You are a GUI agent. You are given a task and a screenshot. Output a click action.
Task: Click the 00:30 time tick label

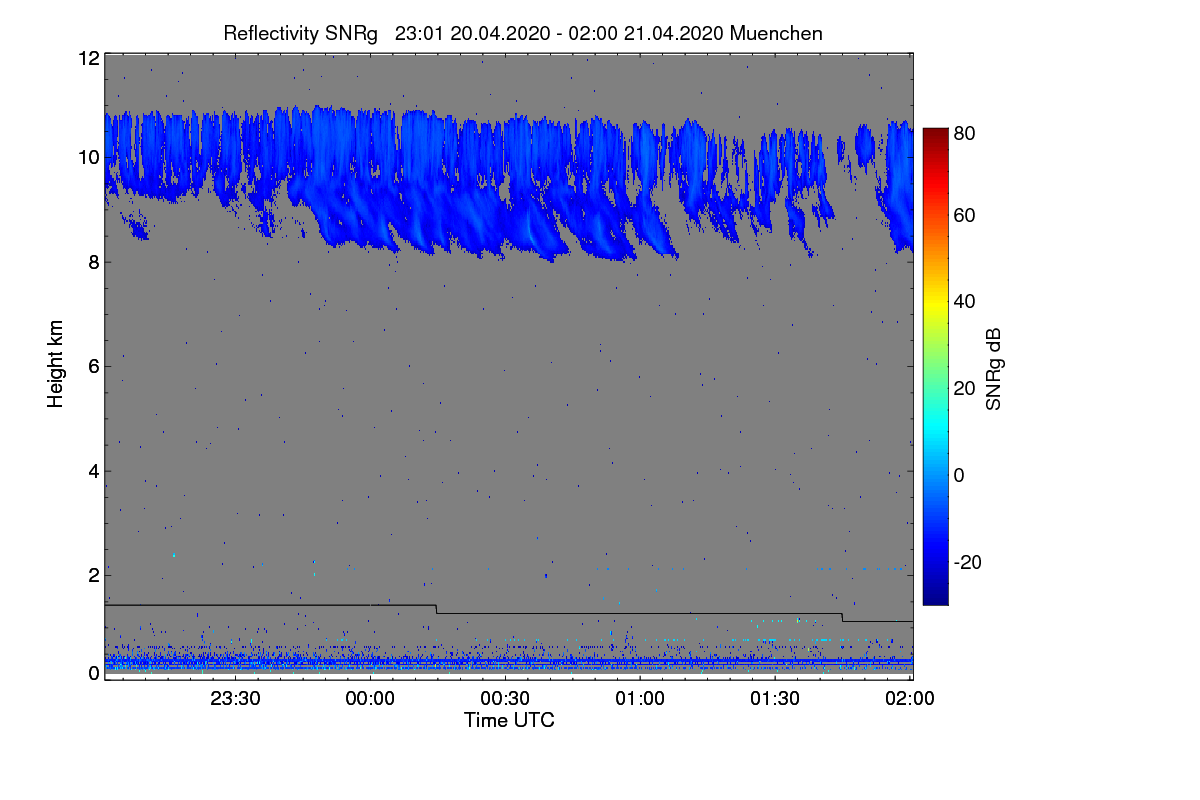click(506, 699)
